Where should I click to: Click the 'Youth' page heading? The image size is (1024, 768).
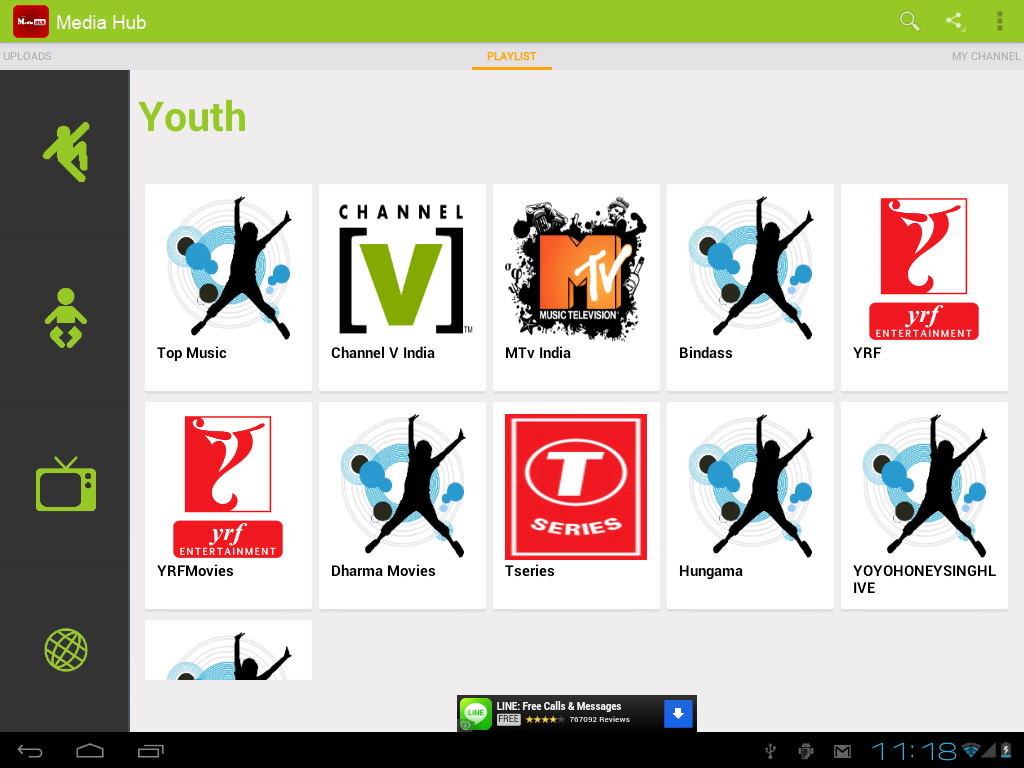pos(193,117)
